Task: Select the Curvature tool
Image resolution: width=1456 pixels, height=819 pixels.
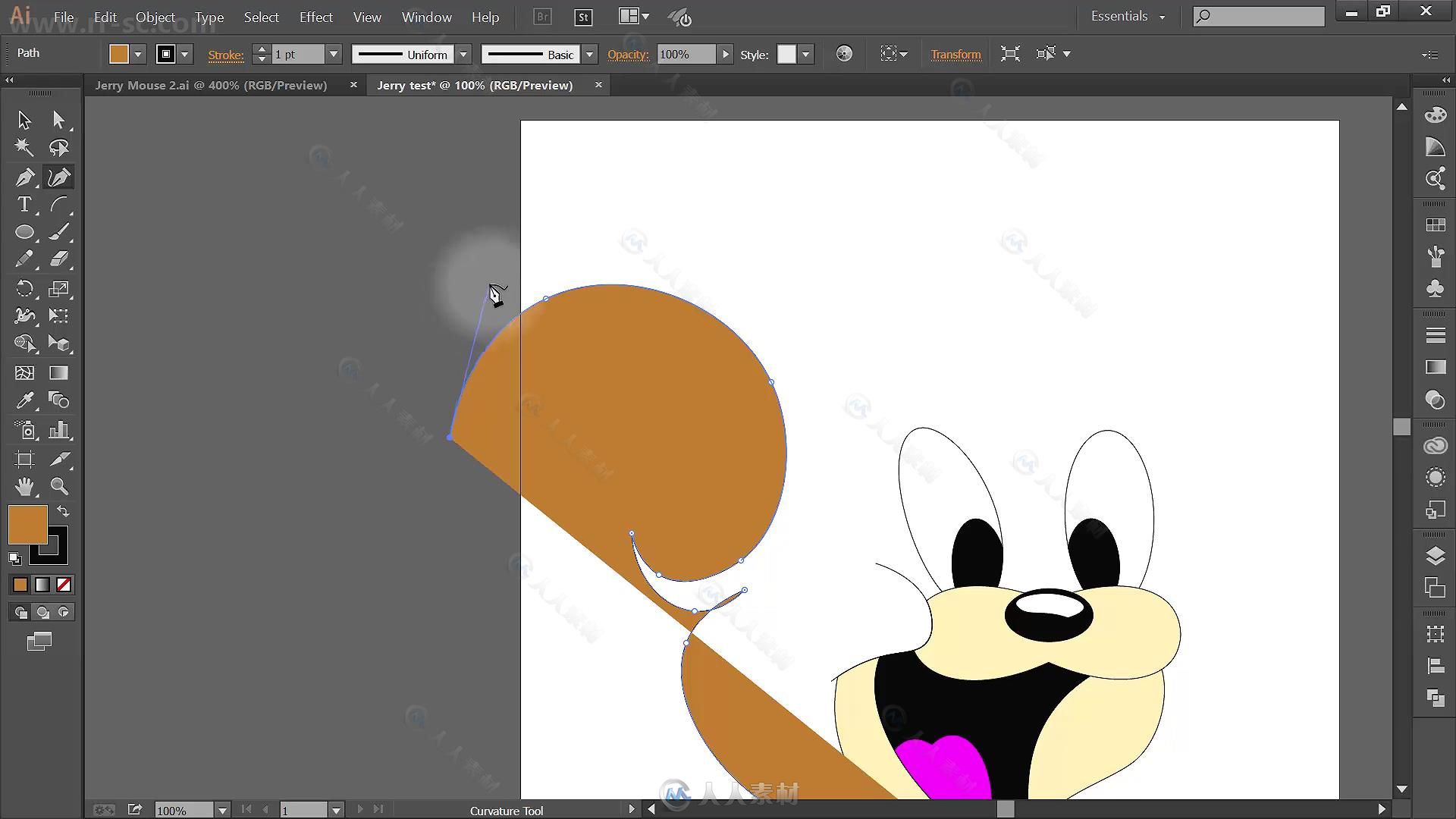Action: coord(59,177)
